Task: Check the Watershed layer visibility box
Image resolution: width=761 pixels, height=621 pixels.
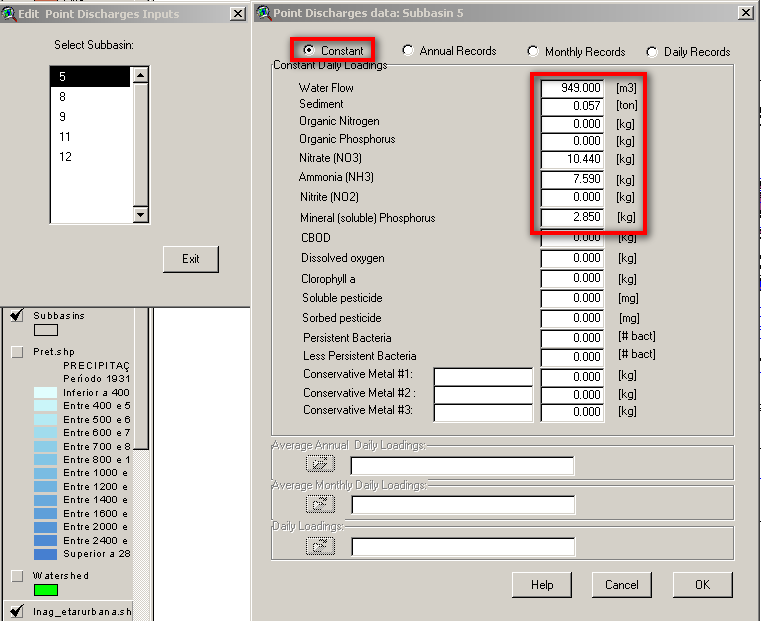Action: coord(17,576)
